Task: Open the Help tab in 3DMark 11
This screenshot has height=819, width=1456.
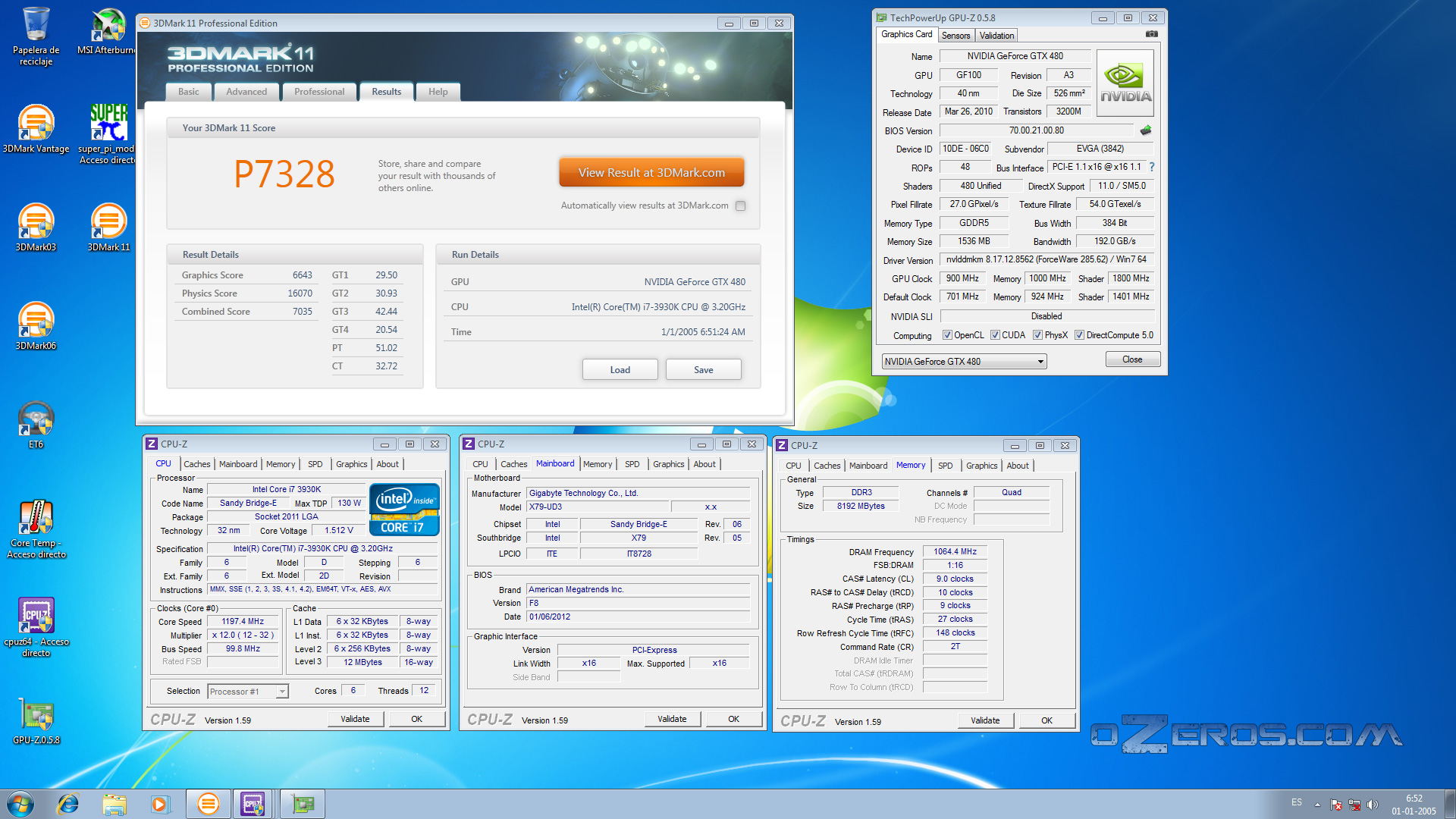Action: tap(438, 92)
